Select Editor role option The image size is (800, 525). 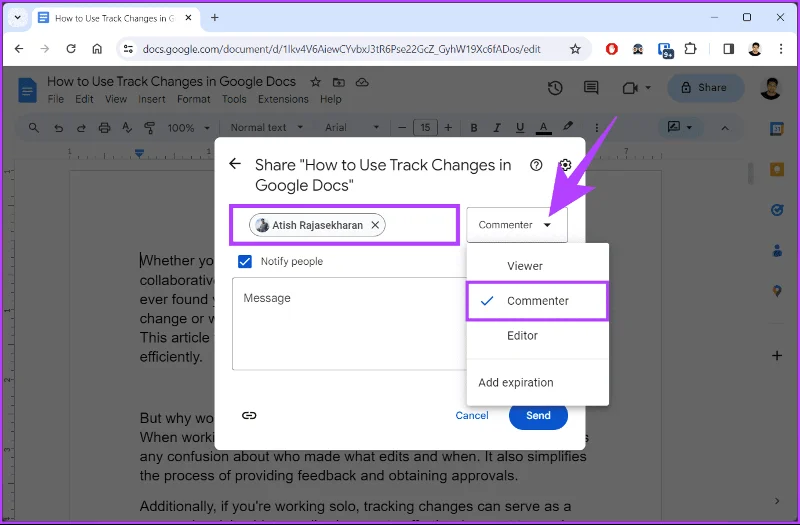click(x=537, y=336)
